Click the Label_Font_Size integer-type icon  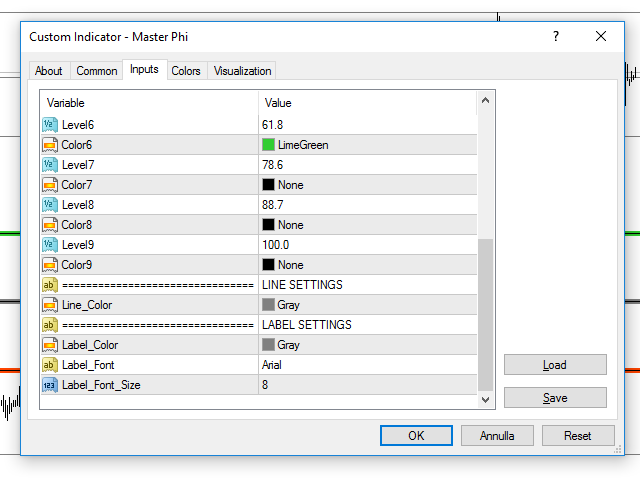[50, 385]
